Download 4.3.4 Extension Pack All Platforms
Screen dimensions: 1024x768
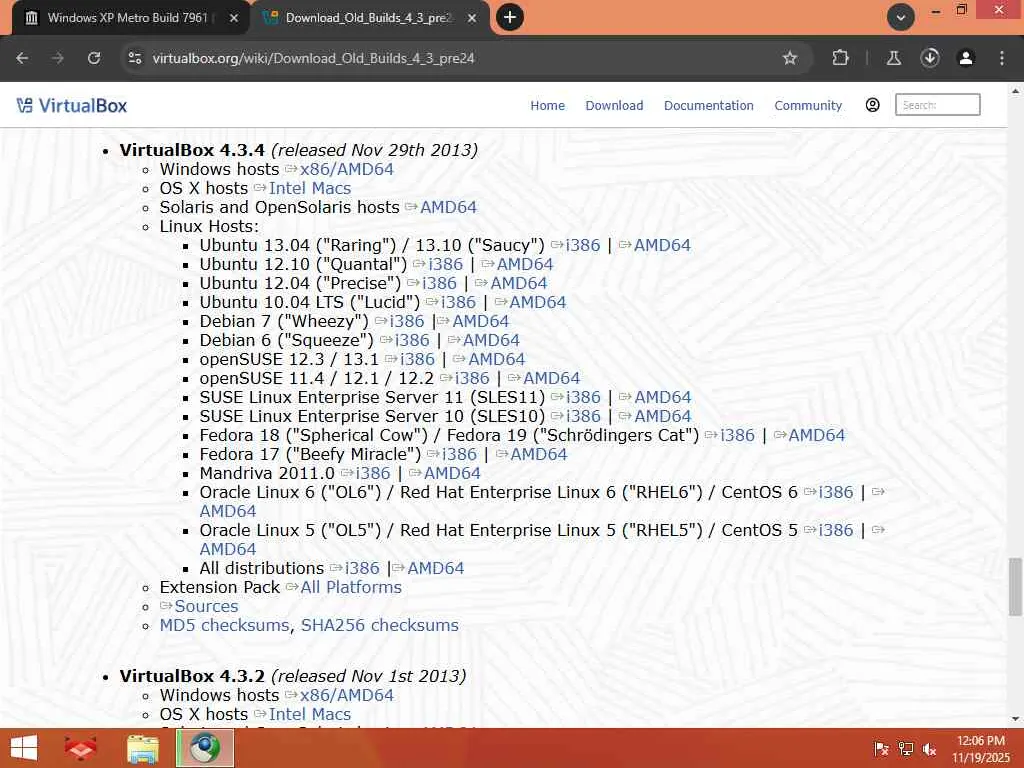click(351, 586)
